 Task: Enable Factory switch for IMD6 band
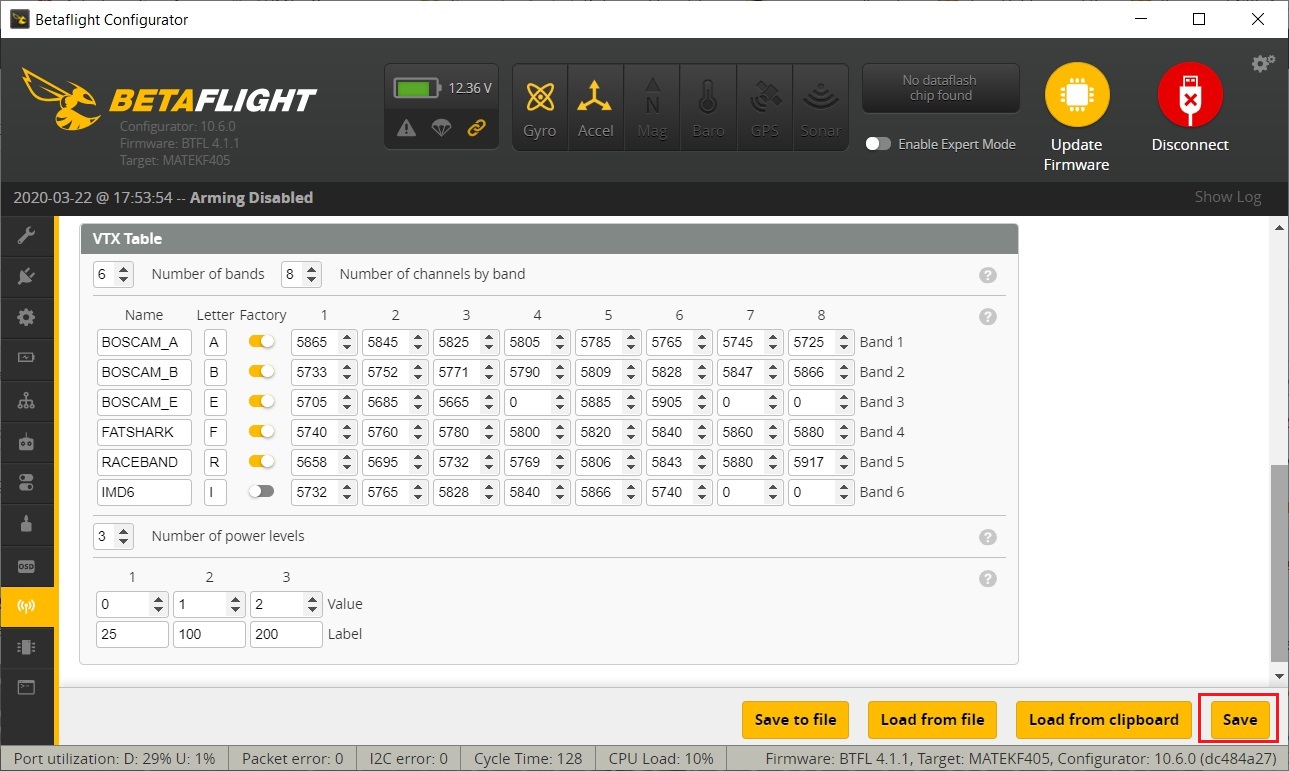click(x=261, y=492)
